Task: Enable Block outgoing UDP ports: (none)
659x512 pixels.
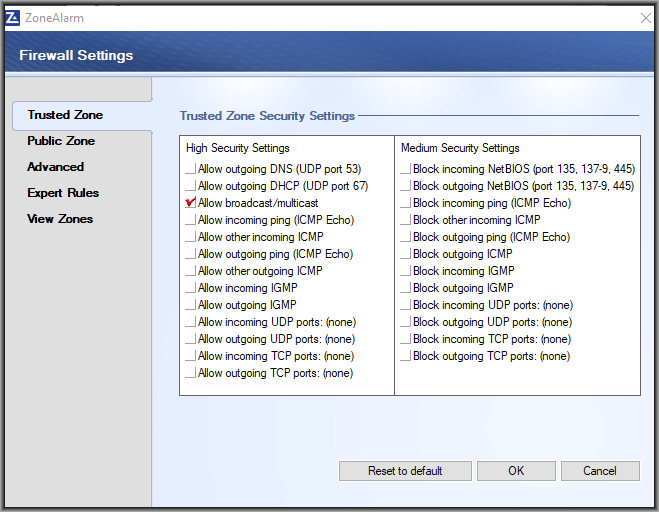Action: pos(406,322)
